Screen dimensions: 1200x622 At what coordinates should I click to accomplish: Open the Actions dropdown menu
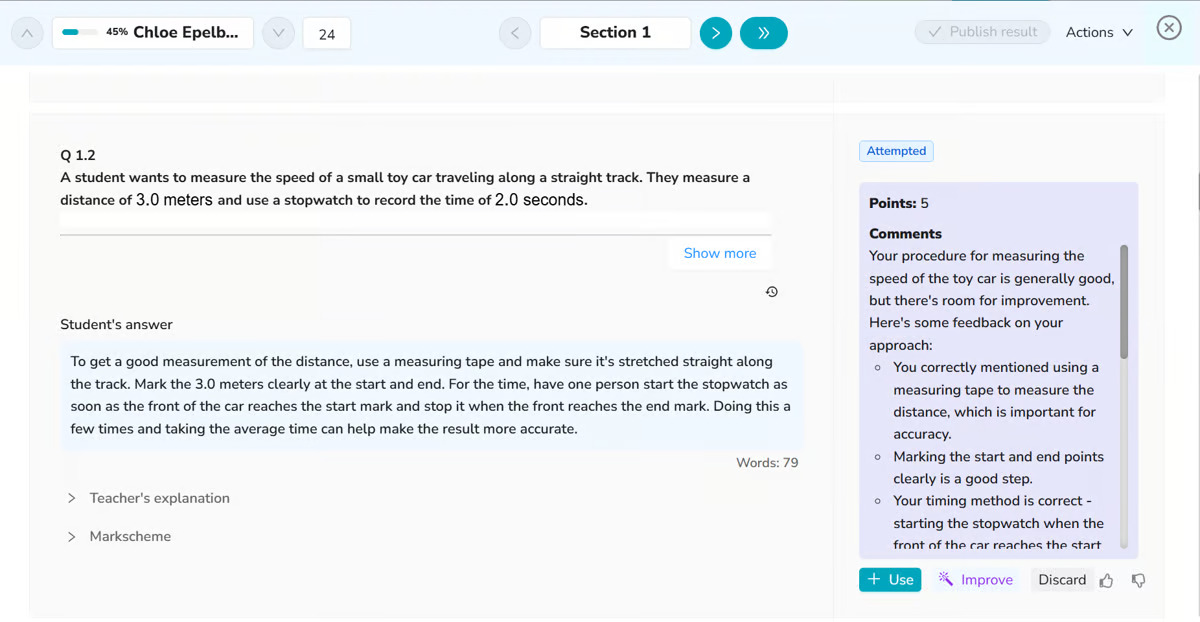(x=1098, y=32)
